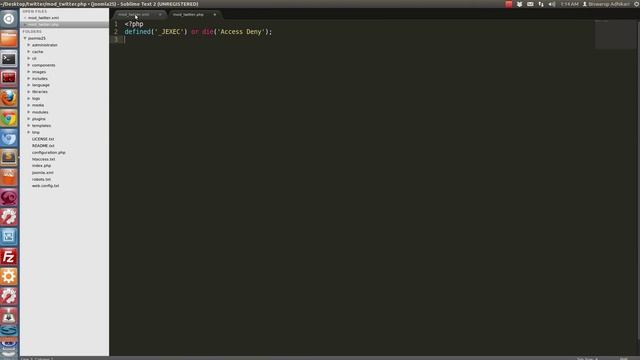This screenshot has width=640, height=360.
Task: Open configuration.php in the sidebar
Action: pyautogui.click(x=49, y=152)
